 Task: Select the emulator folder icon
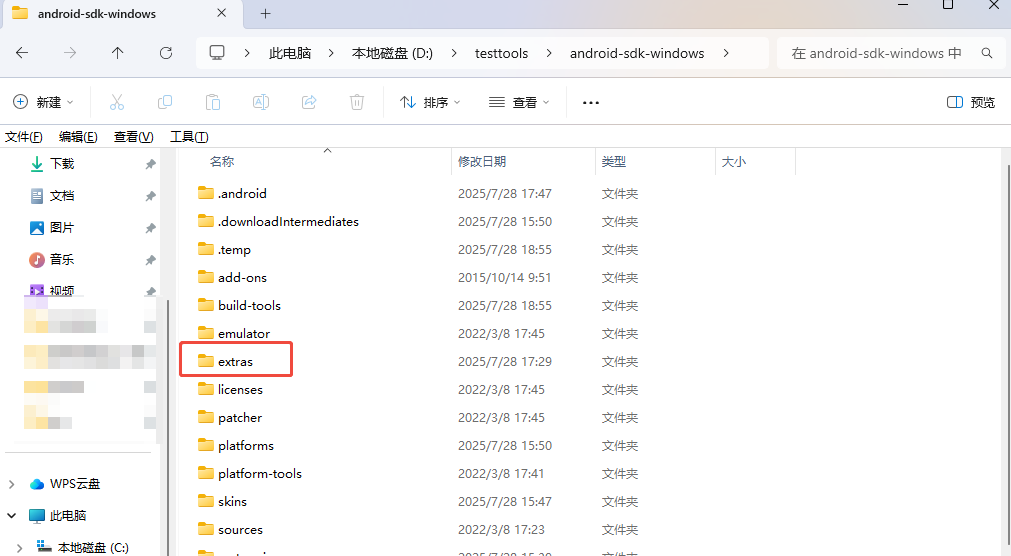point(206,333)
